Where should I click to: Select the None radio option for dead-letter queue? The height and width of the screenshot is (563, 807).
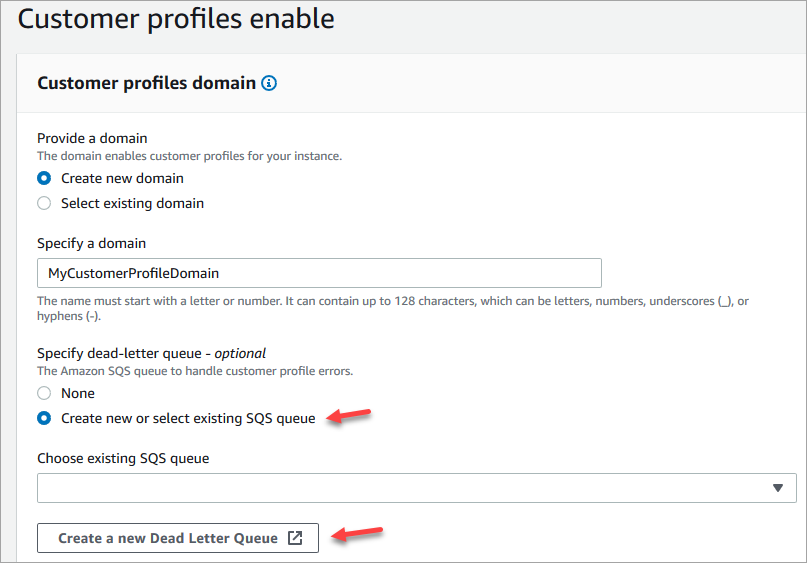tap(44, 394)
